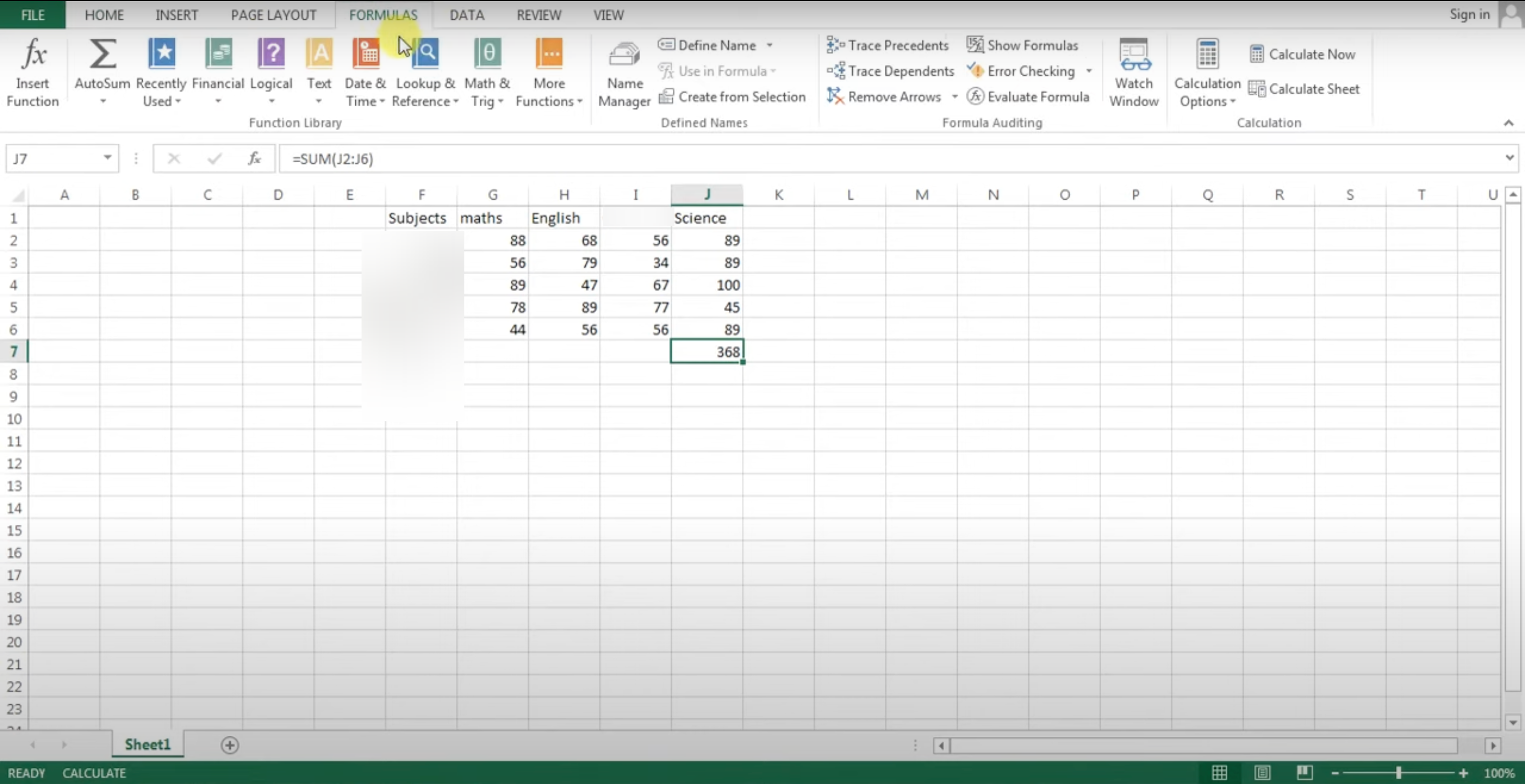The height and width of the screenshot is (784, 1525).
Task: Open Evaluate Formula dialog
Action: [1028, 96]
